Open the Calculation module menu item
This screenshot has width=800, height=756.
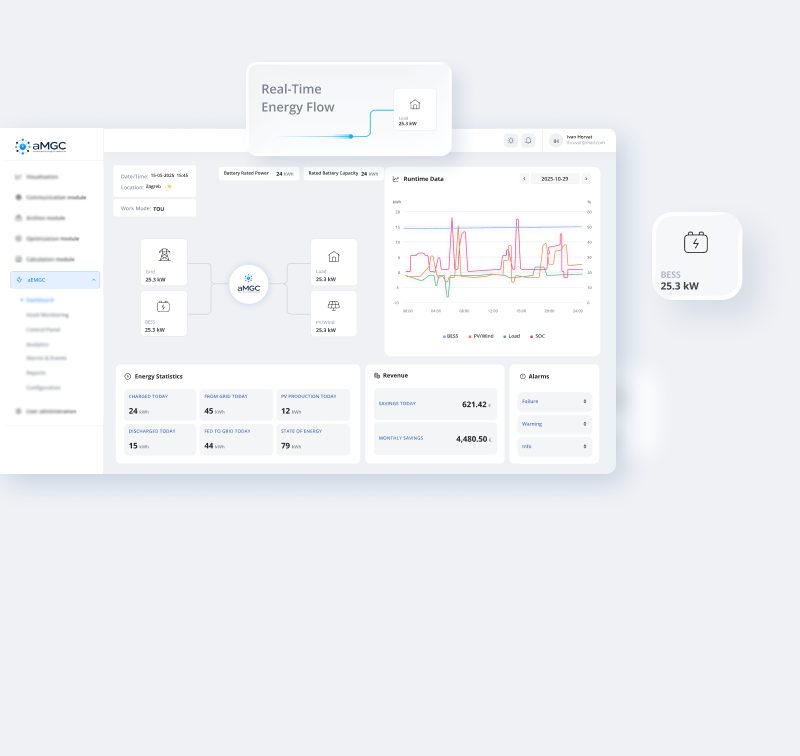point(44,259)
